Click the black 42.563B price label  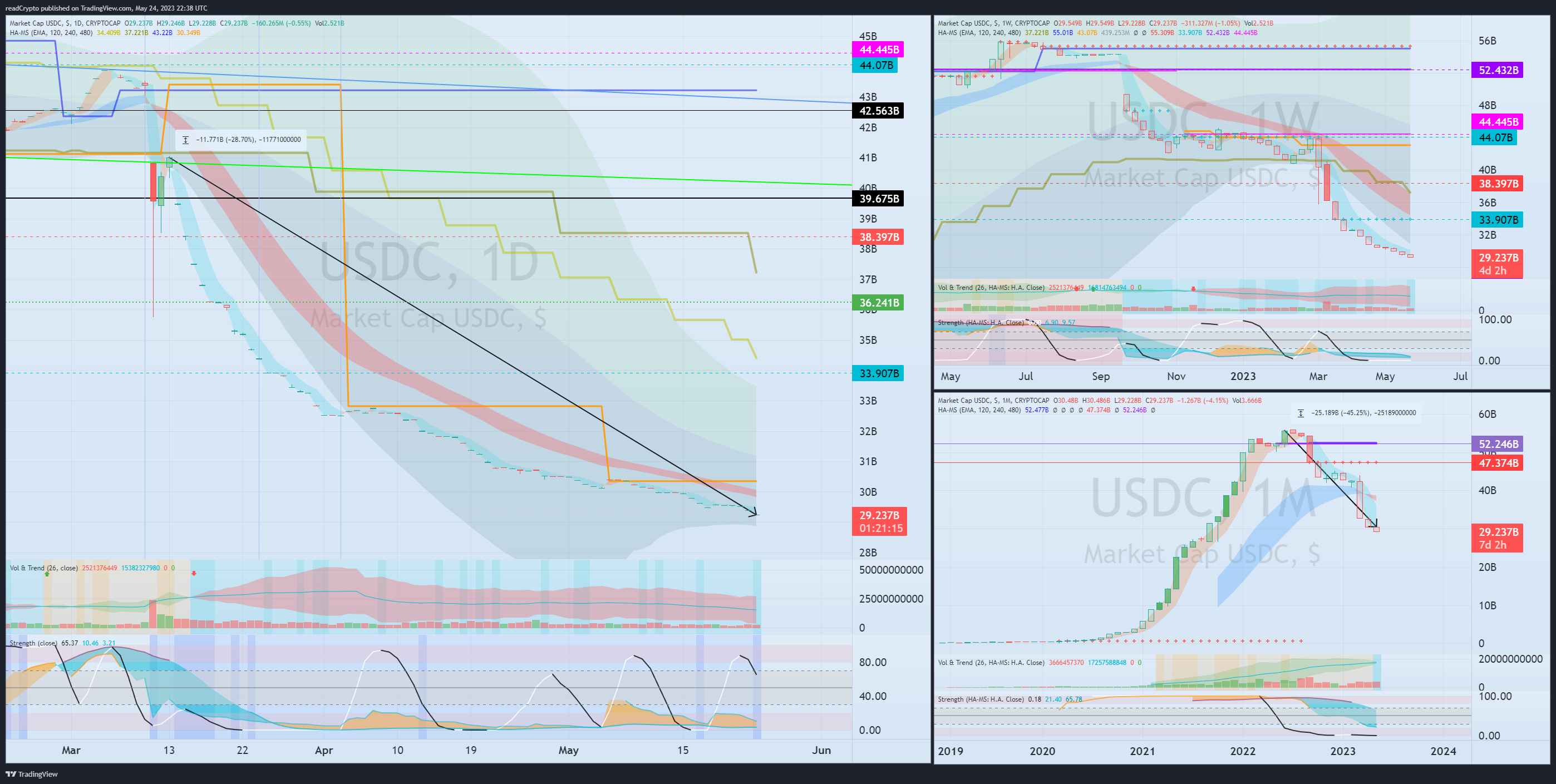point(878,111)
